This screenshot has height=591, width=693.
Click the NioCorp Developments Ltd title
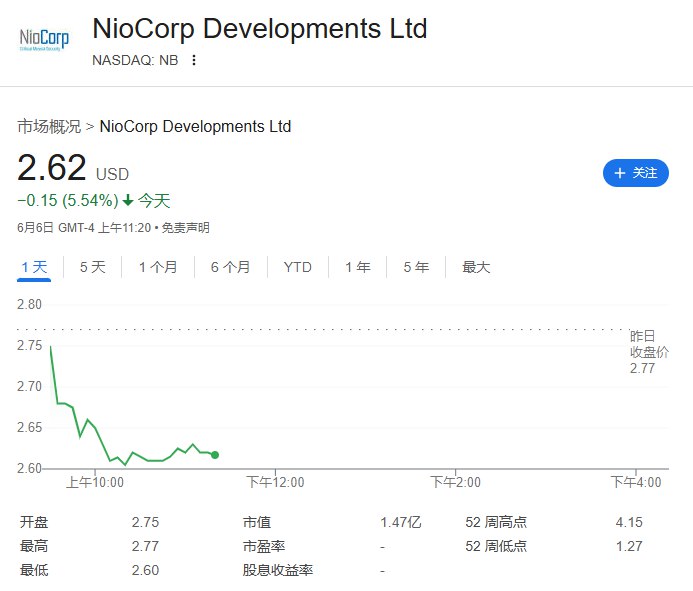click(x=259, y=29)
